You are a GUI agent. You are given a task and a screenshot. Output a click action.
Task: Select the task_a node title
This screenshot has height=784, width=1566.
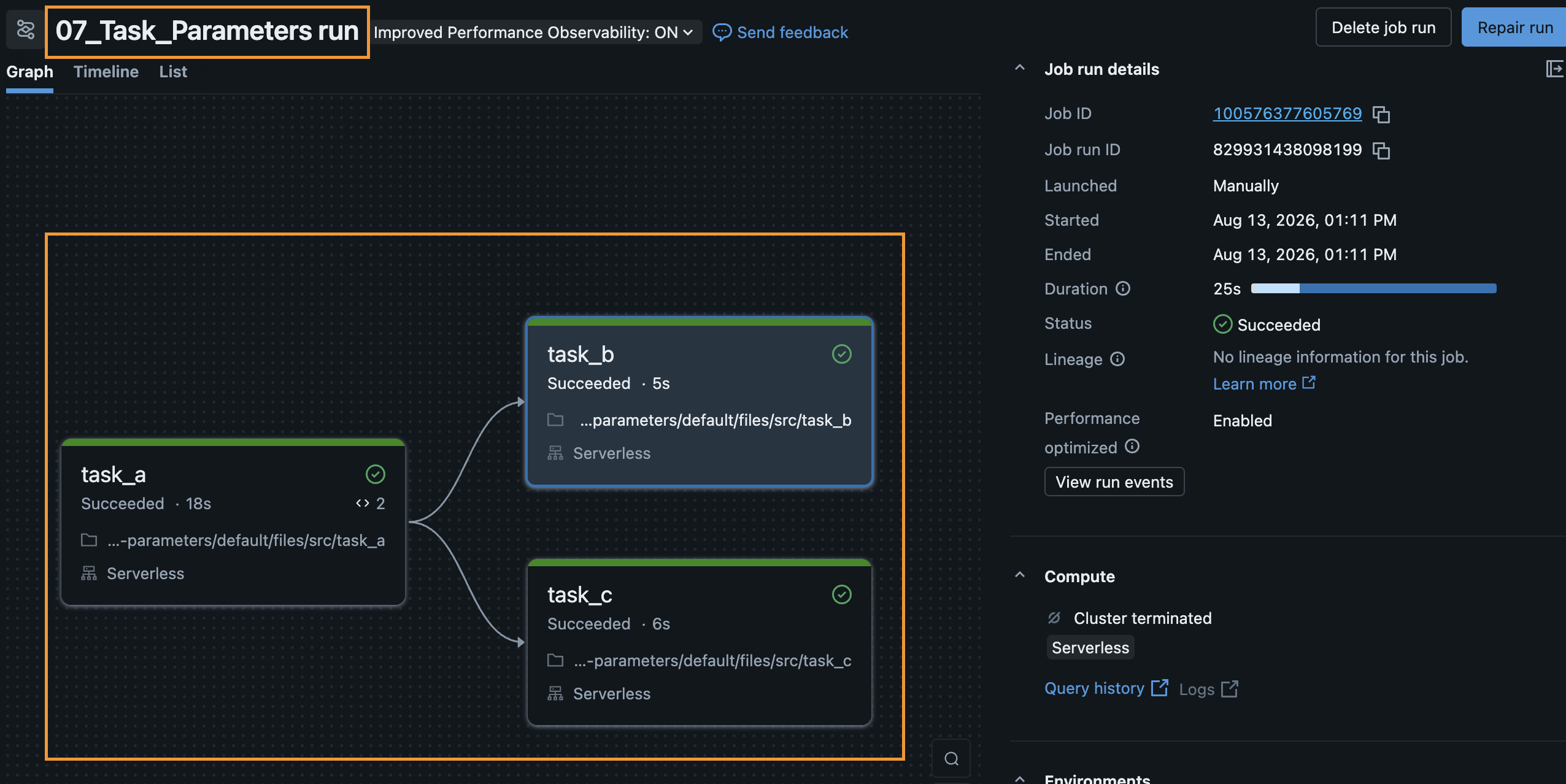point(114,474)
